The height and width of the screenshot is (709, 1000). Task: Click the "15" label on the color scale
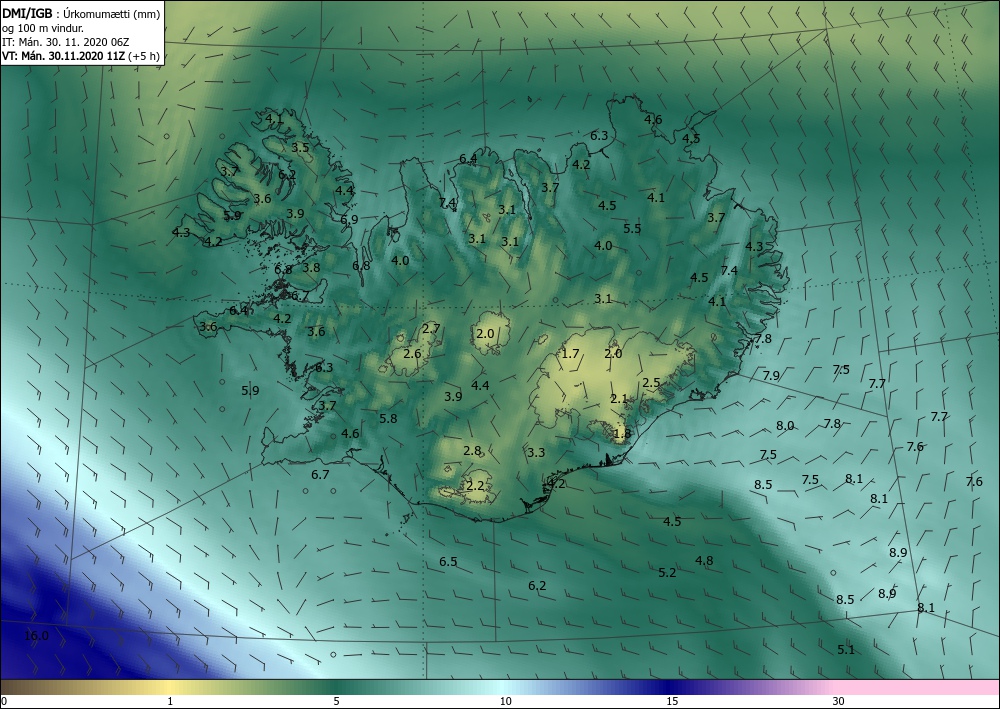(672, 702)
